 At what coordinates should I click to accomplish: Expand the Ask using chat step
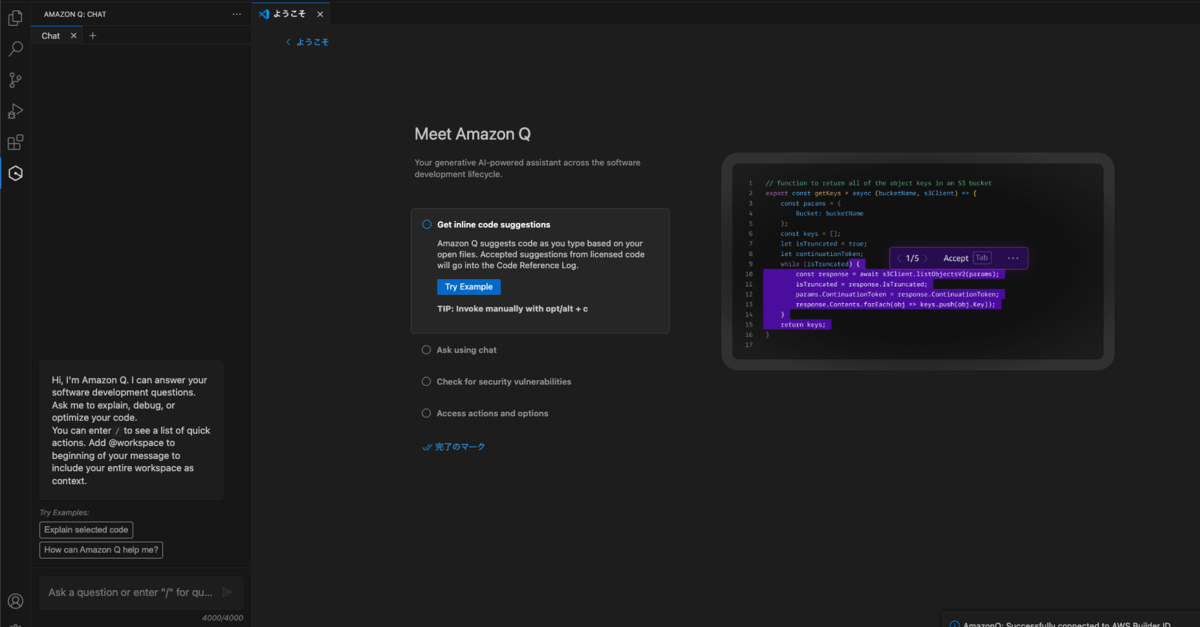pos(466,350)
